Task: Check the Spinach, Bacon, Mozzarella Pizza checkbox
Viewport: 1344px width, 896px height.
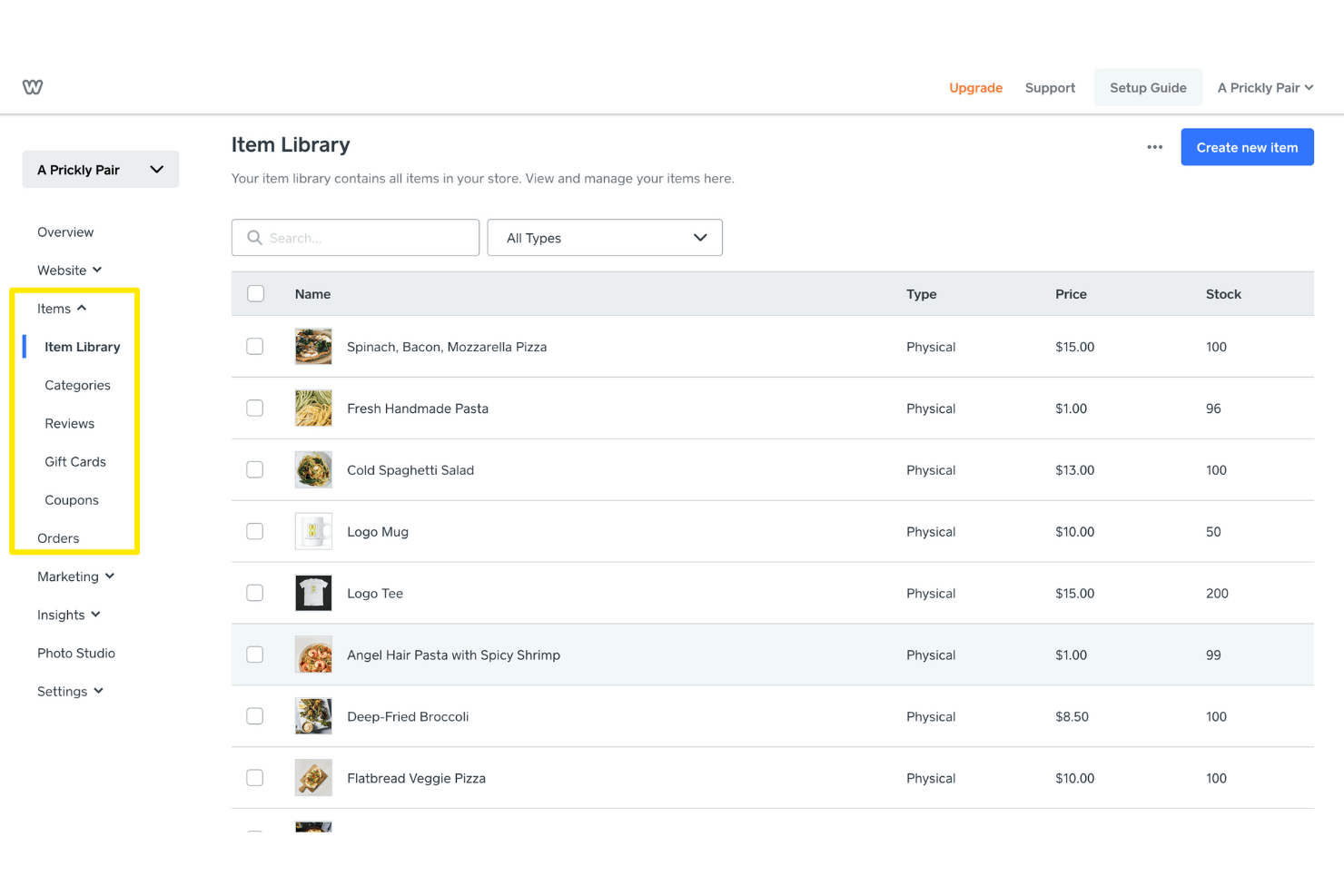Action: [255, 347]
